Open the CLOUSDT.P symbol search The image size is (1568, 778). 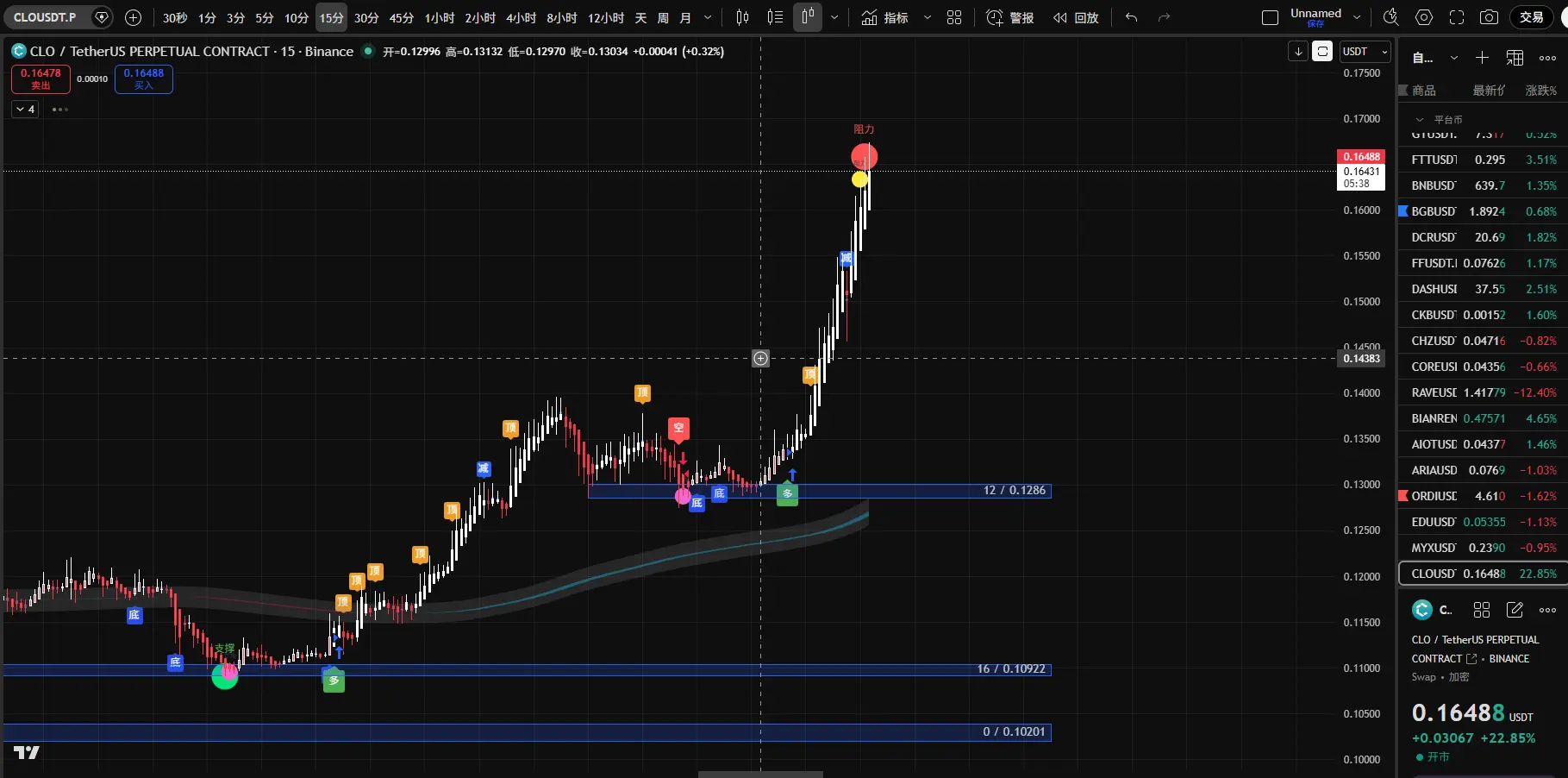click(45, 17)
